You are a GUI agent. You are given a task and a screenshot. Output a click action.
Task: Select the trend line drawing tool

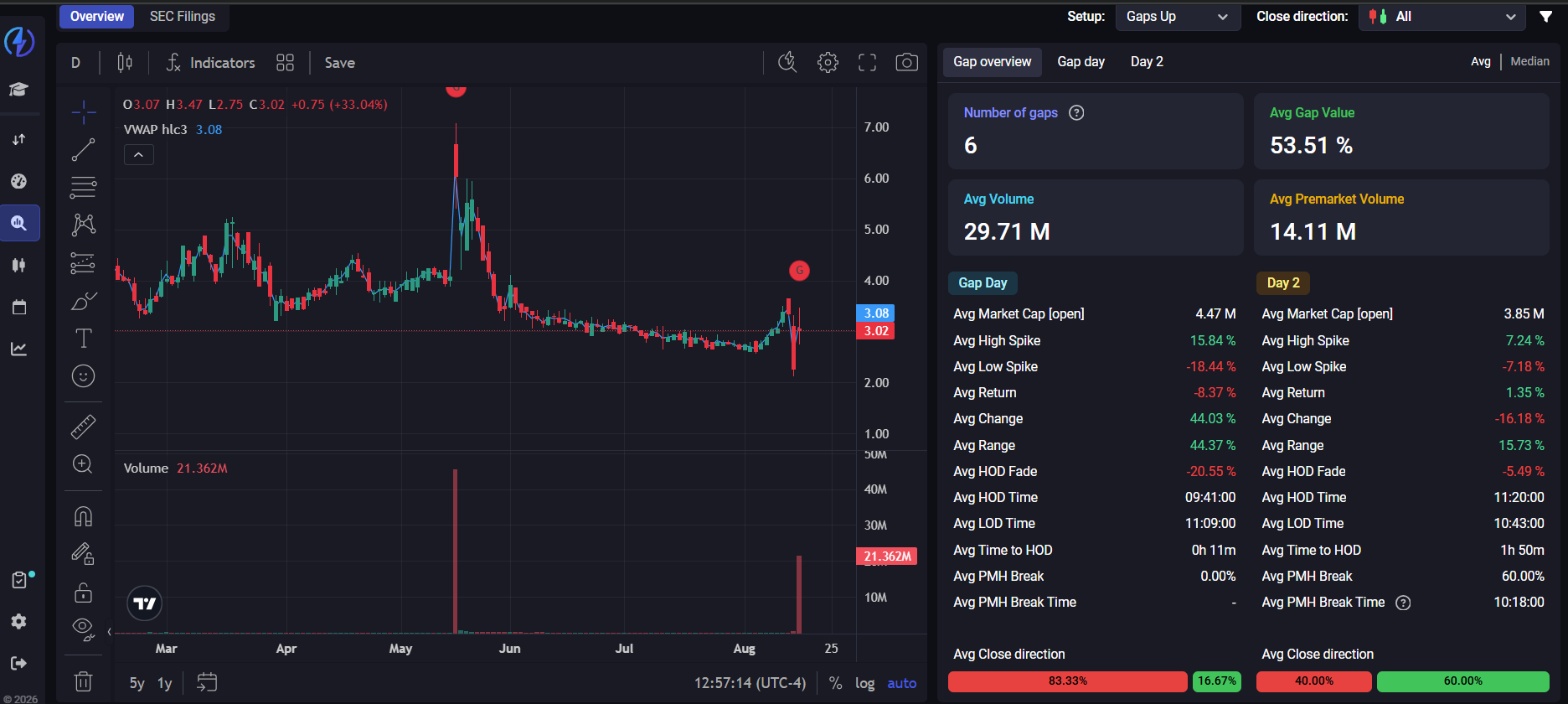[83, 150]
